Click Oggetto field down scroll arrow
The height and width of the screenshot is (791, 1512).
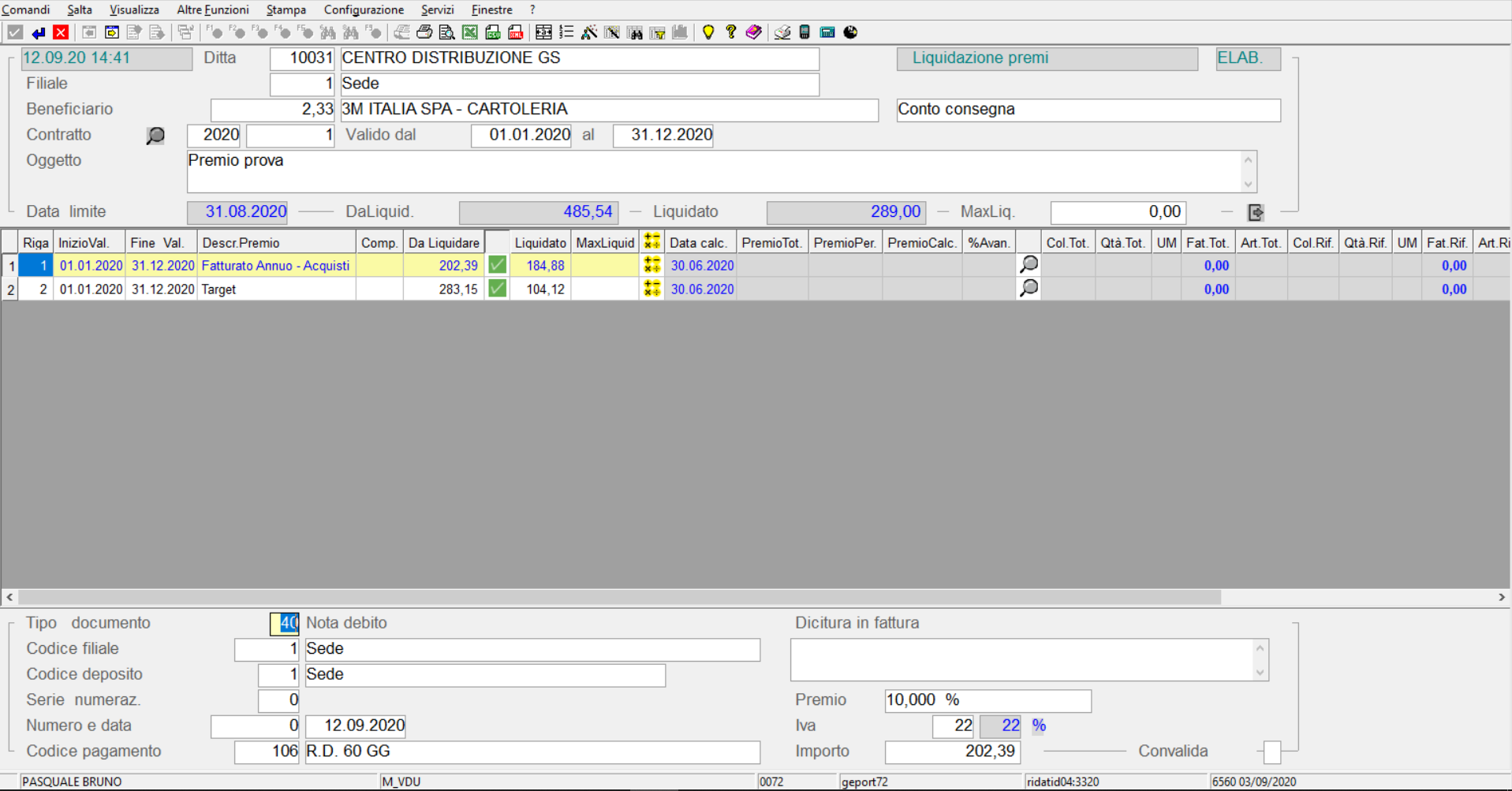point(1248,185)
